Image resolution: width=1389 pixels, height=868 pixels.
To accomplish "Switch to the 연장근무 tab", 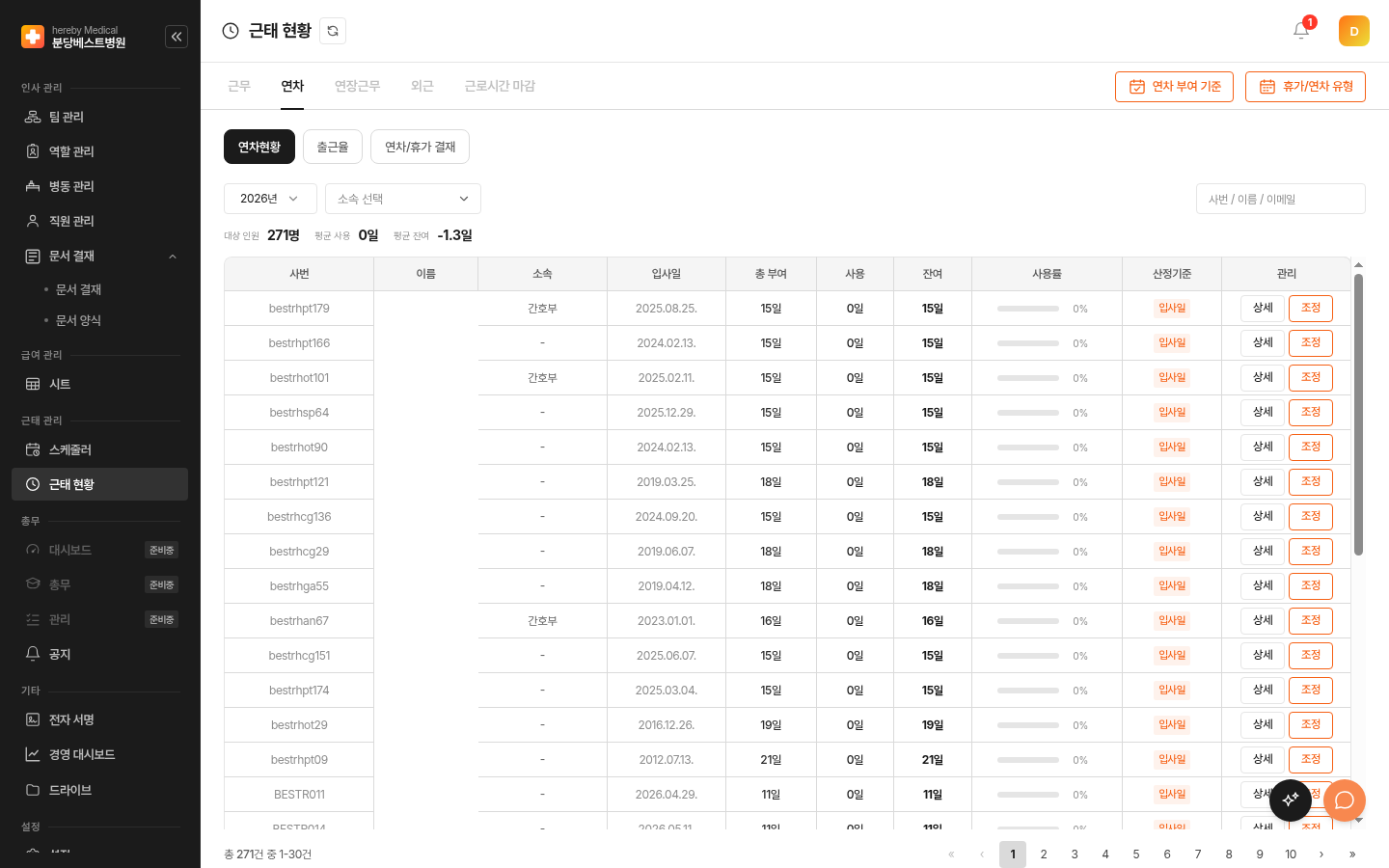I will 357,86.
